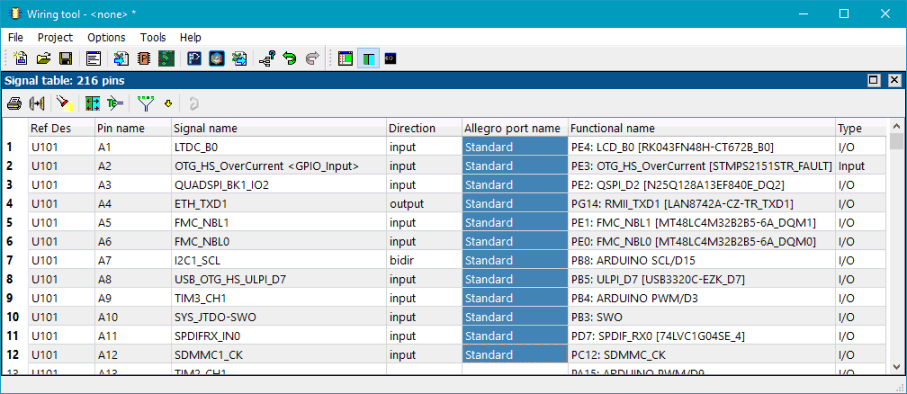907x394 pixels.
Task: Click the green PCB board icon
Action: coord(167,58)
